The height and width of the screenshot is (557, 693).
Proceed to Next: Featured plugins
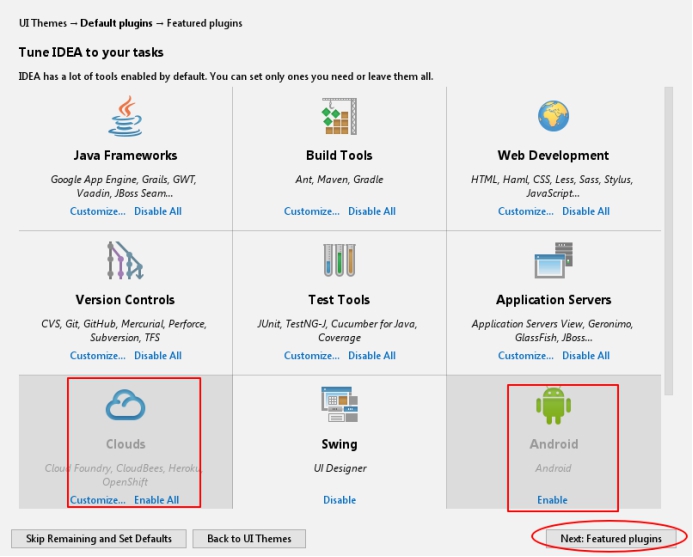pyautogui.click(x=611, y=538)
